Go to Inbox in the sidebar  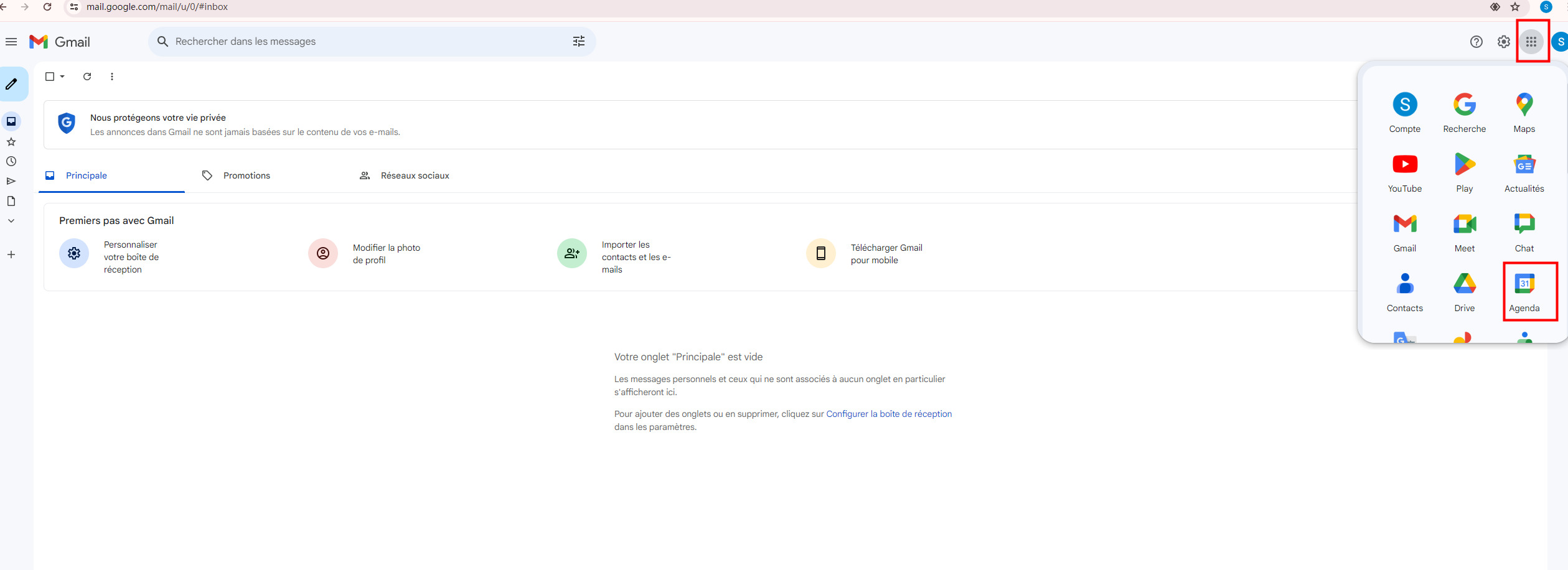pyautogui.click(x=11, y=121)
